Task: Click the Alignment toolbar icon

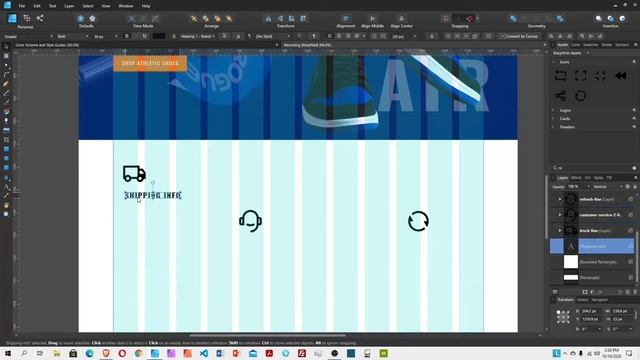Action: [346, 18]
